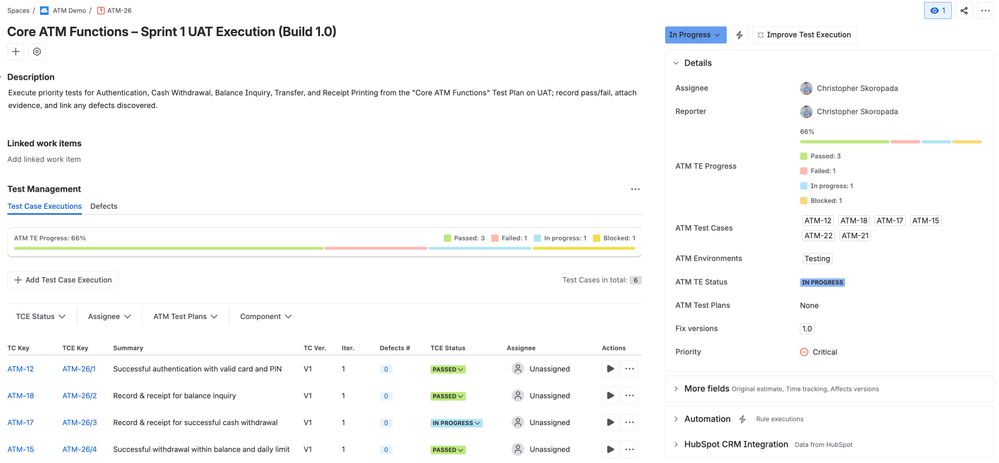Click unassigned avatar in ATM-12 row
Image resolution: width=999 pixels, height=463 pixels.
click(x=518, y=369)
